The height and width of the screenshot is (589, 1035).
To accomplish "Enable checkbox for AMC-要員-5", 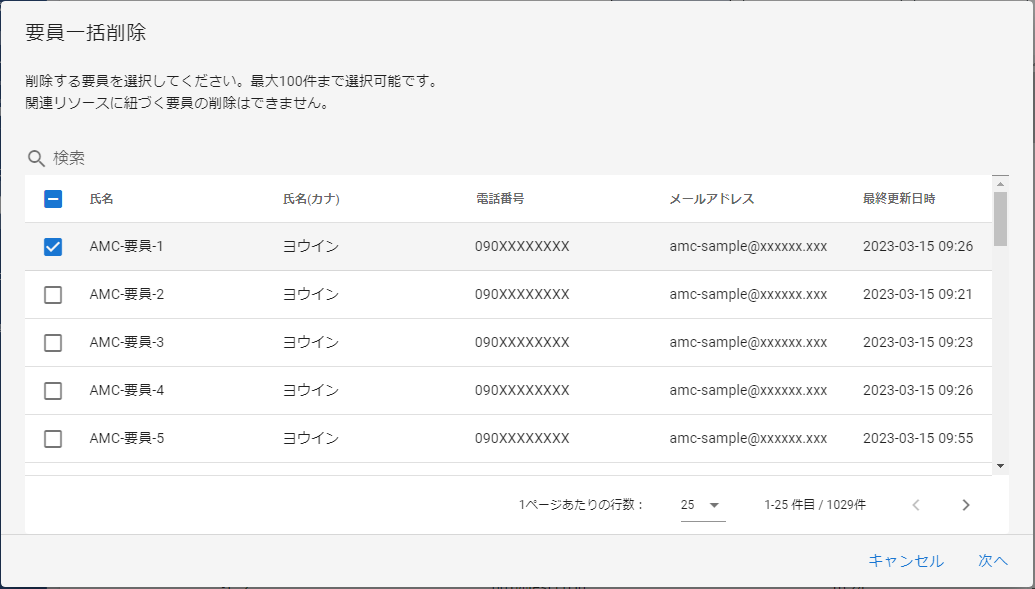I will [53, 439].
